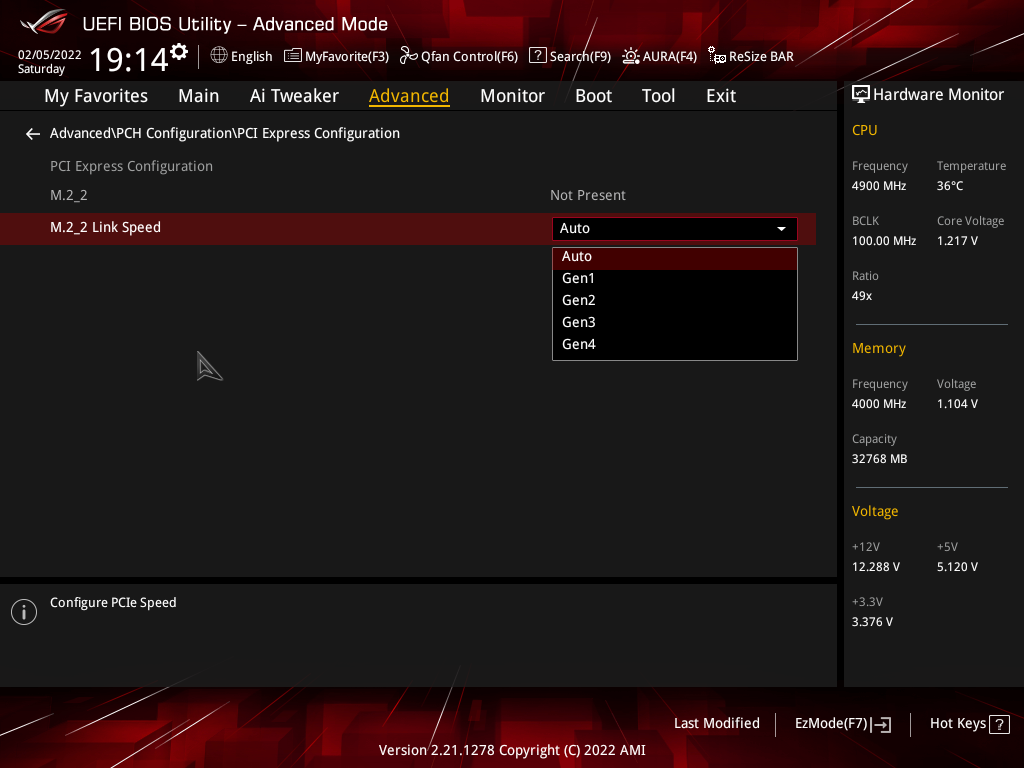Open the Ai Tweaker tab
1024x768 pixels.
(294, 96)
